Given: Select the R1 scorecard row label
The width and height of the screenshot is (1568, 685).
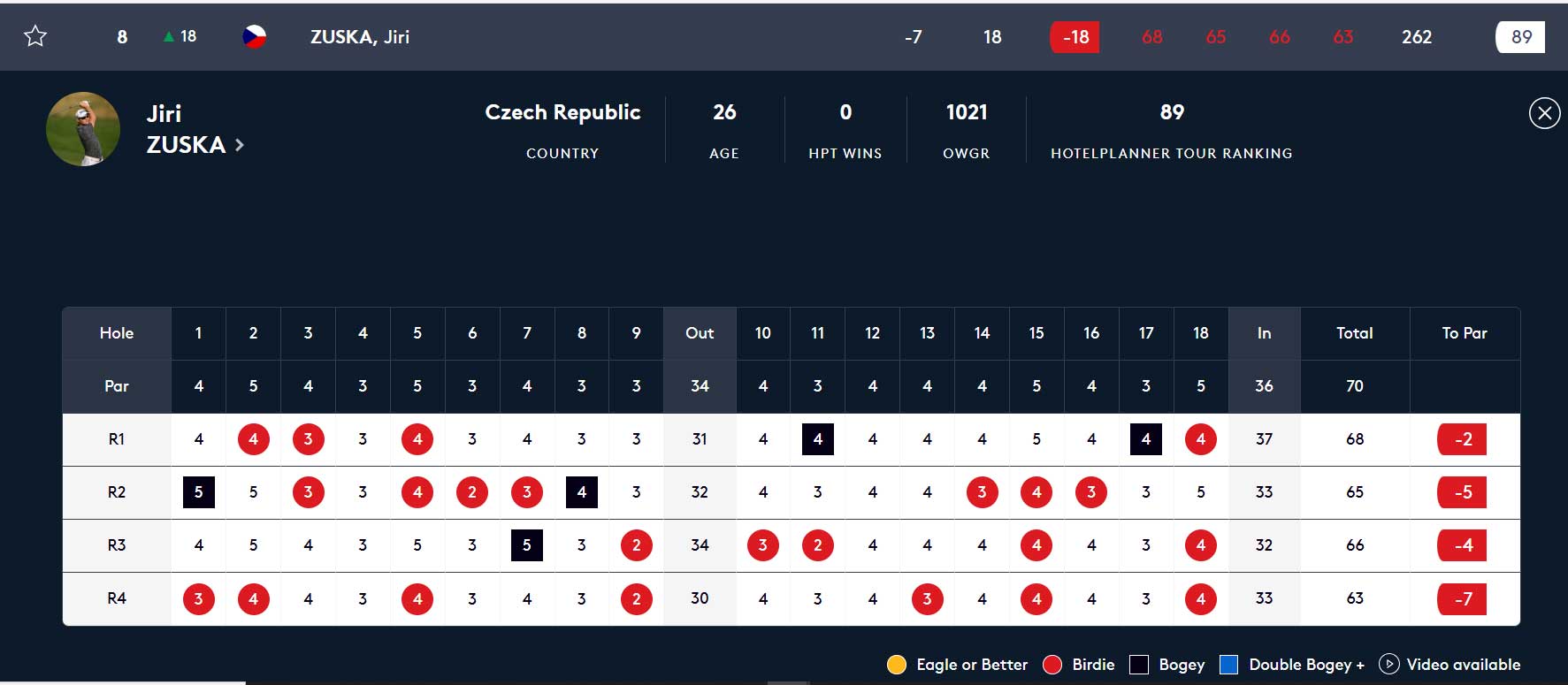Looking at the screenshot, I should coord(117,439).
